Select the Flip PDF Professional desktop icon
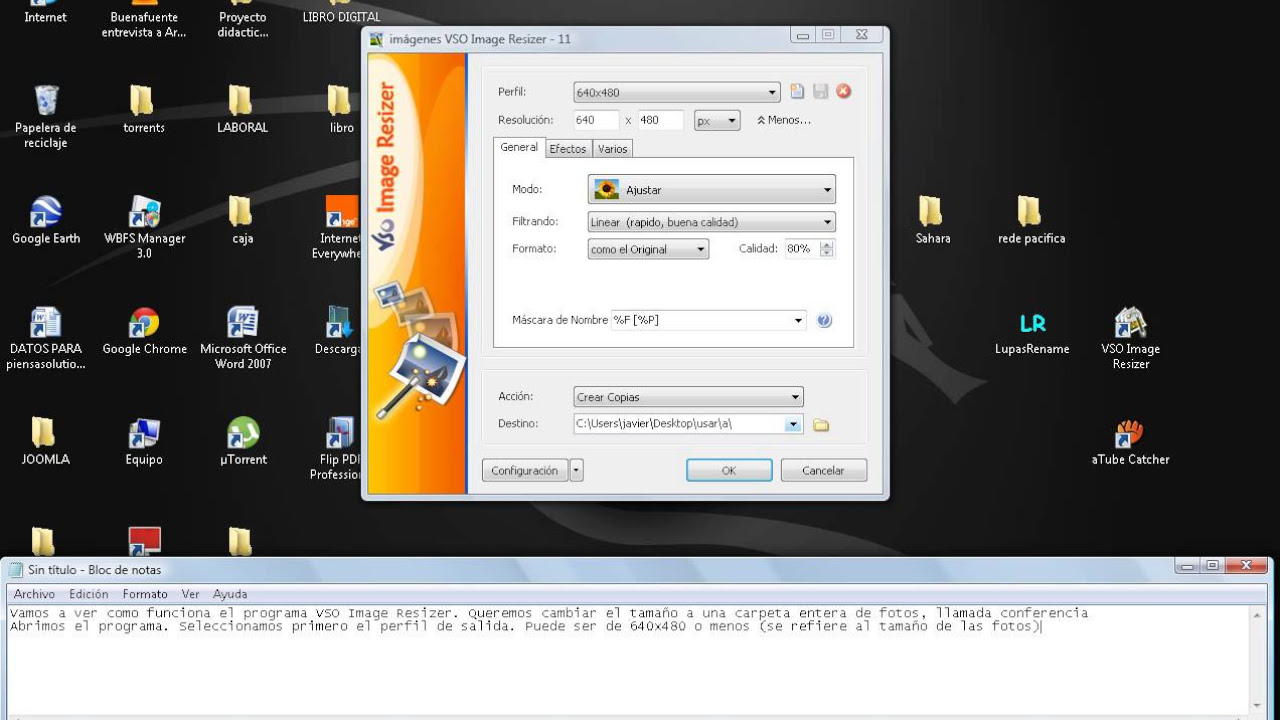 pos(336,449)
